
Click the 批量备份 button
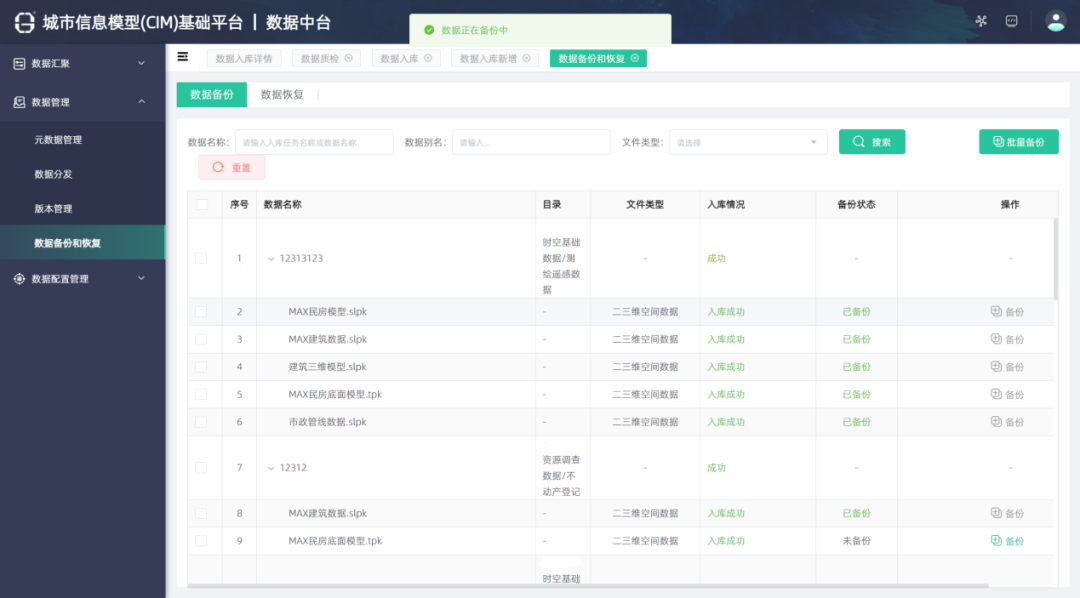pos(1019,142)
